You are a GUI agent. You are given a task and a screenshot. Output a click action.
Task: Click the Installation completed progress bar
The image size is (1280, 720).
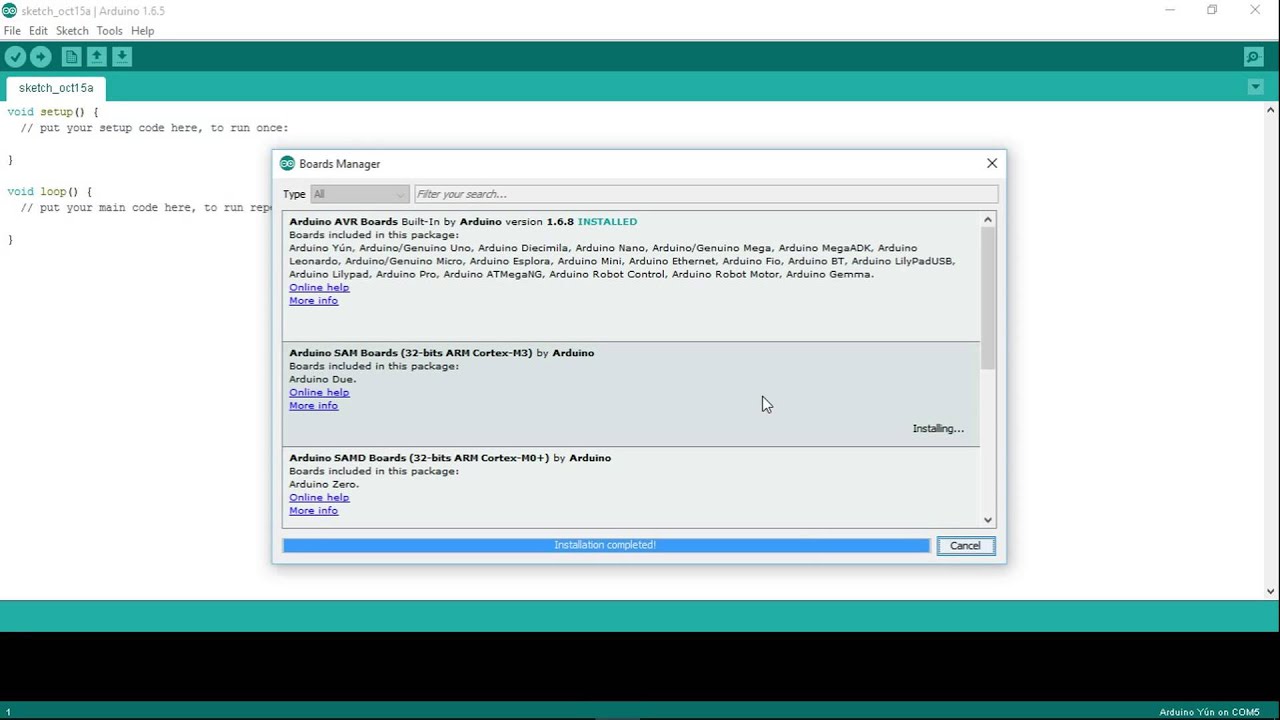(x=606, y=545)
